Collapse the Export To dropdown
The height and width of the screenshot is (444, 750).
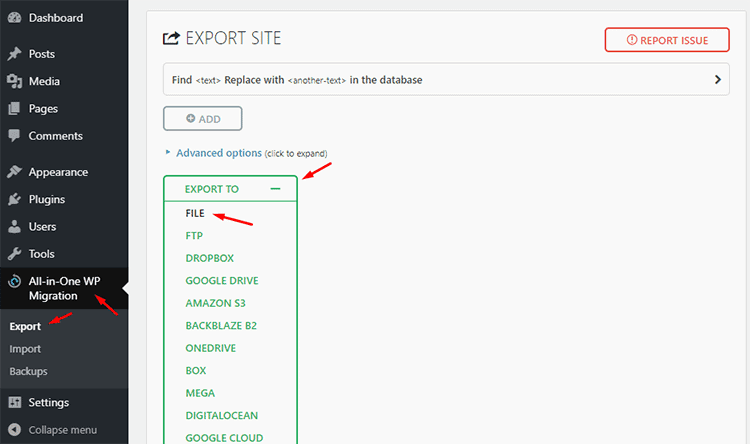[x=275, y=188]
